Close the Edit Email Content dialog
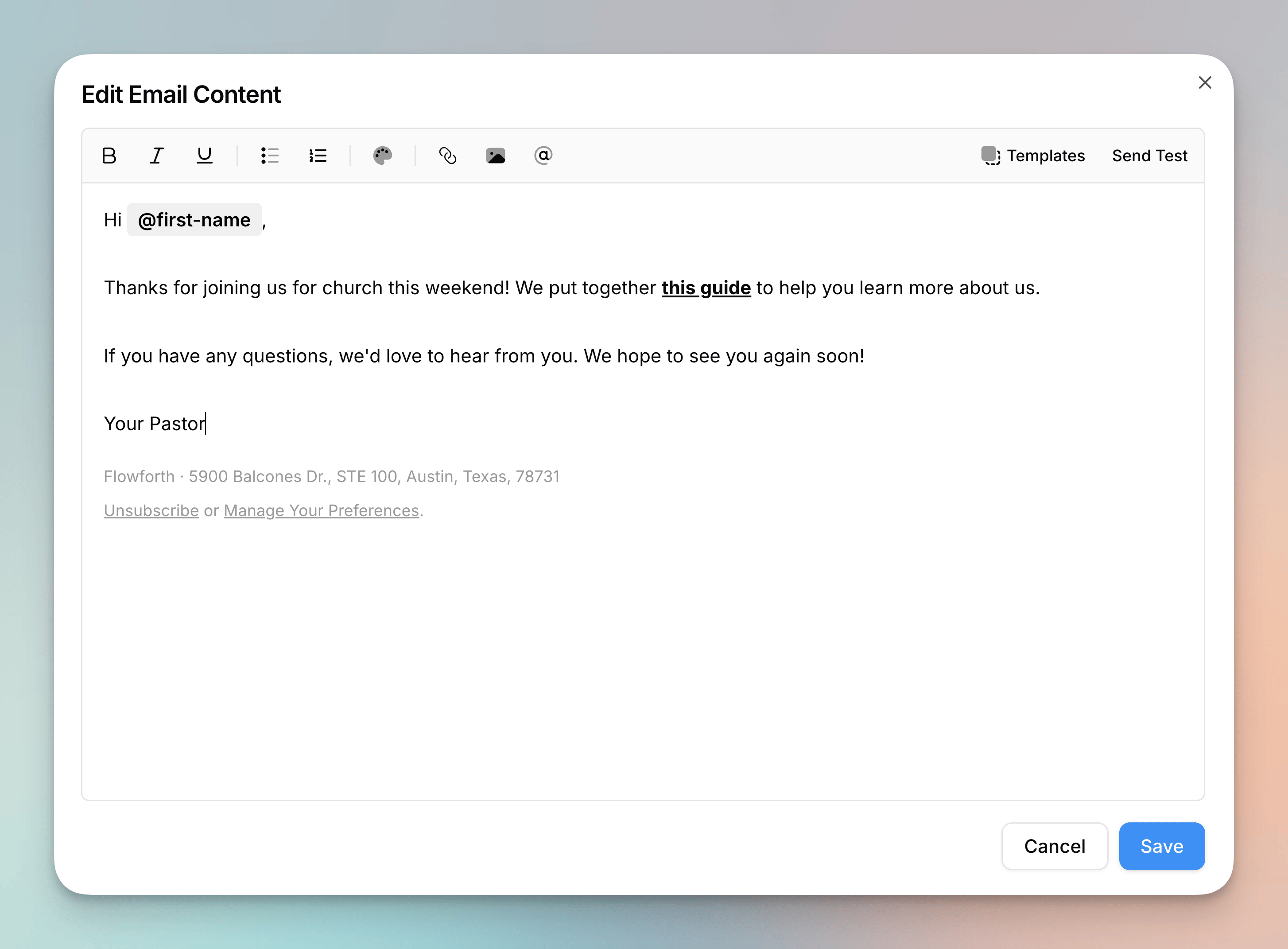 [1205, 83]
